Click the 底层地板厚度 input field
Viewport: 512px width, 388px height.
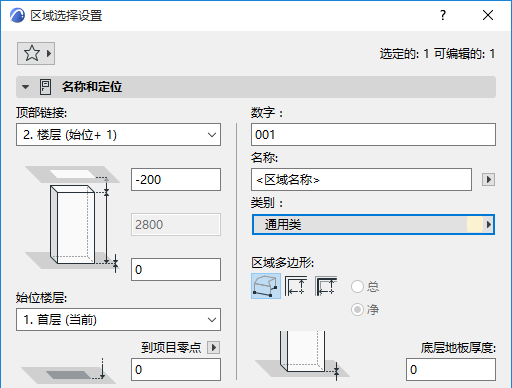point(451,369)
